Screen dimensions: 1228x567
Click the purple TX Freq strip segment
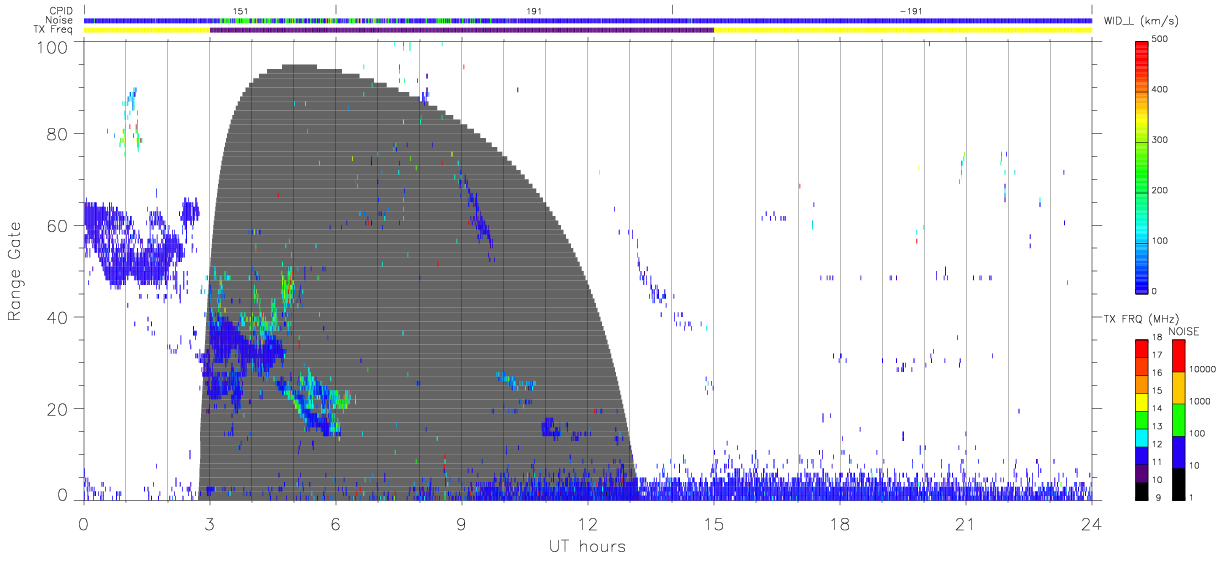[462, 30]
